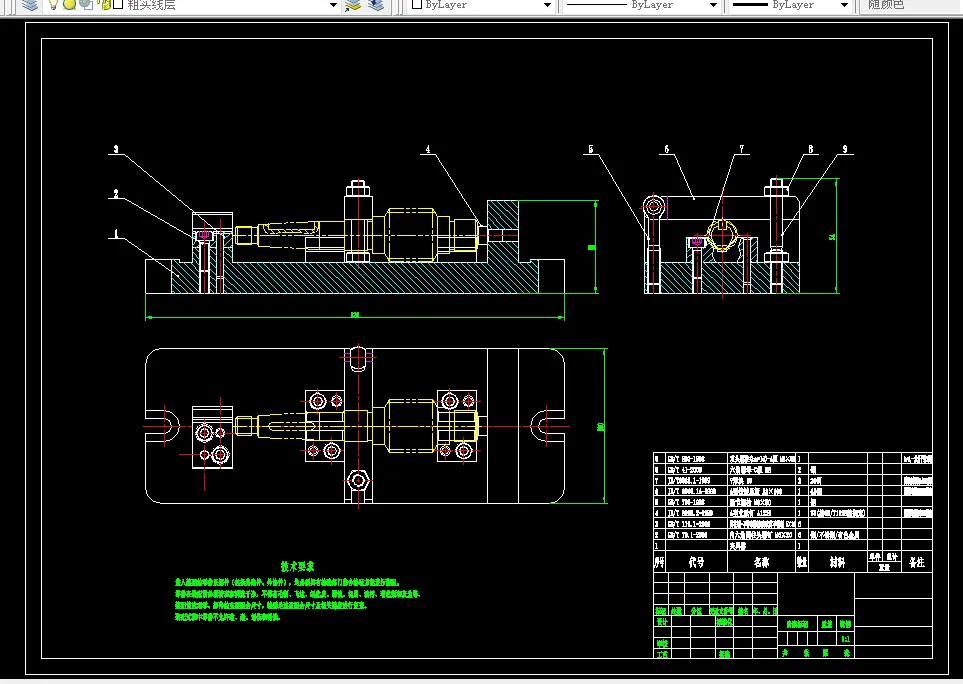
Task: Select balloon label 4 in front view
Action: point(428,149)
